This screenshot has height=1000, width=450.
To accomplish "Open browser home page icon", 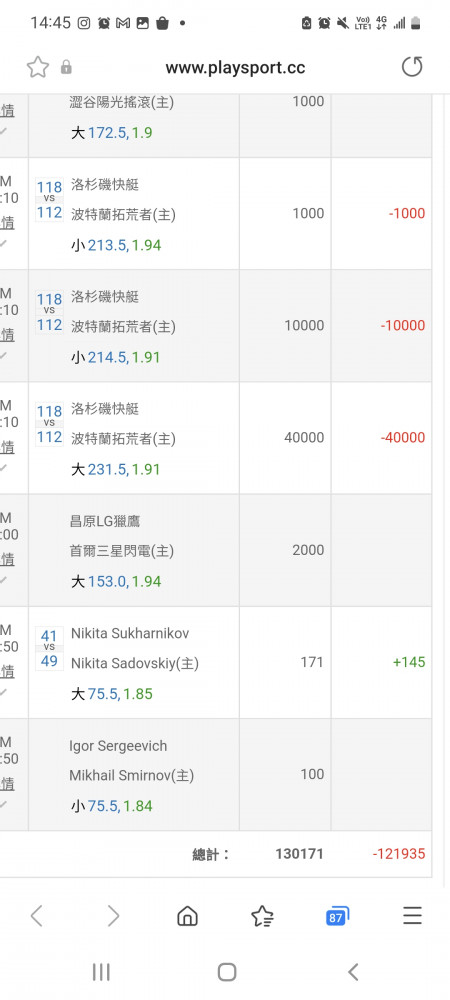I will tap(187, 916).
